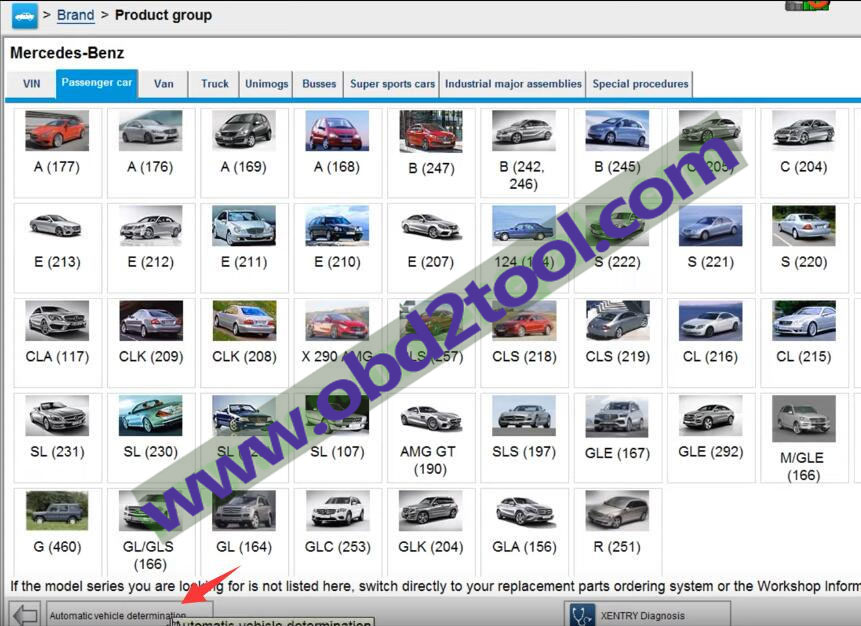
Task: Open XENTRY Diagnosis from bottom bar
Action: pyautogui.click(x=647, y=614)
